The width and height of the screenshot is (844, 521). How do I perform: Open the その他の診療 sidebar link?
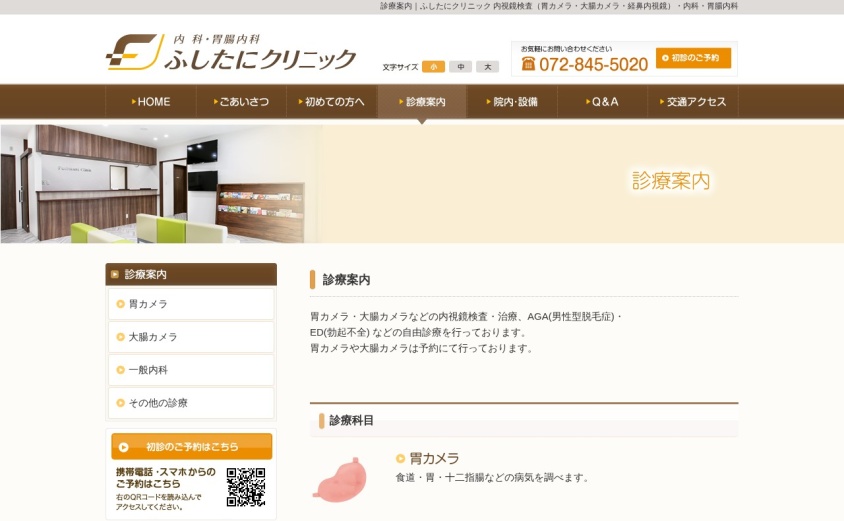(191, 403)
